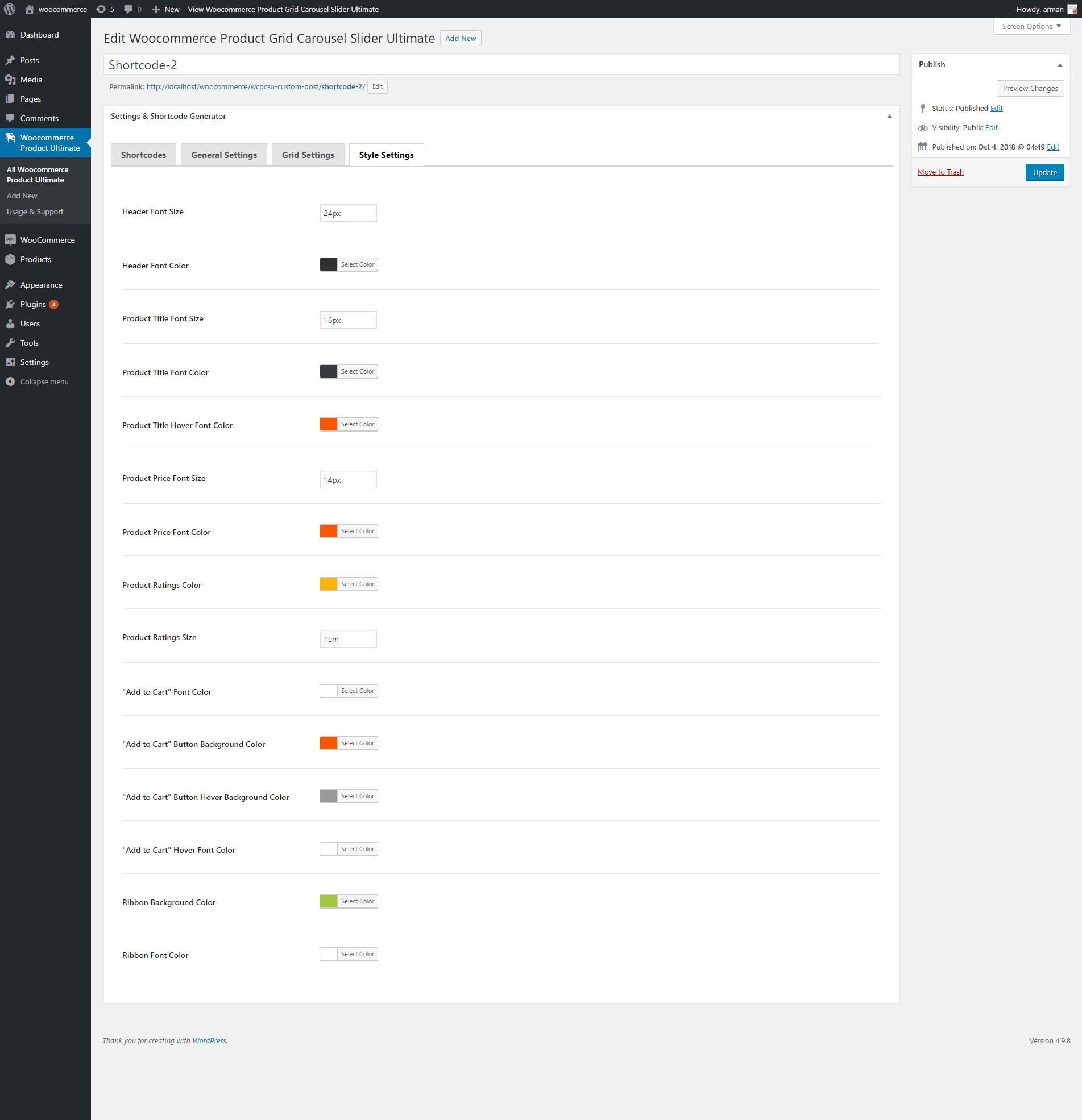Image resolution: width=1082 pixels, height=1120 pixels.
Task: Expand the Screen Options dropdown
Action: (1031, 26)
